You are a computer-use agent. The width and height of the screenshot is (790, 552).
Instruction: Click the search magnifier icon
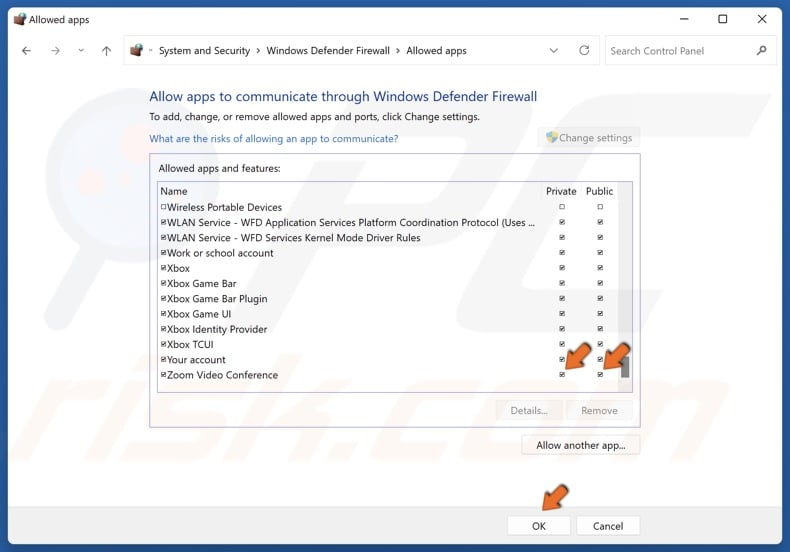tap(761, 50)
